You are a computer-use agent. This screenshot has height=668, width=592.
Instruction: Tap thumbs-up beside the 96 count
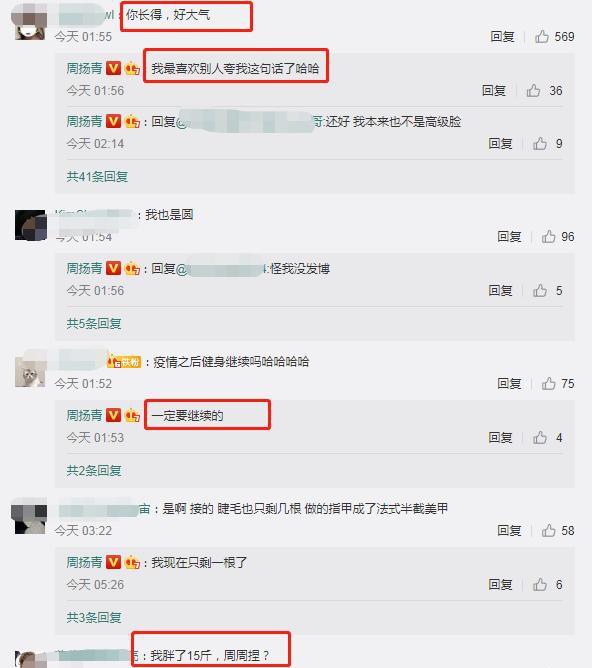549,236
